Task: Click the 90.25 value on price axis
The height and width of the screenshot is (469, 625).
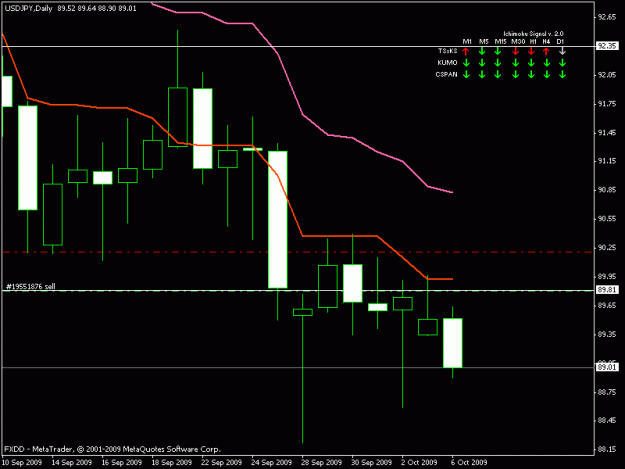Action: (607, 247)
